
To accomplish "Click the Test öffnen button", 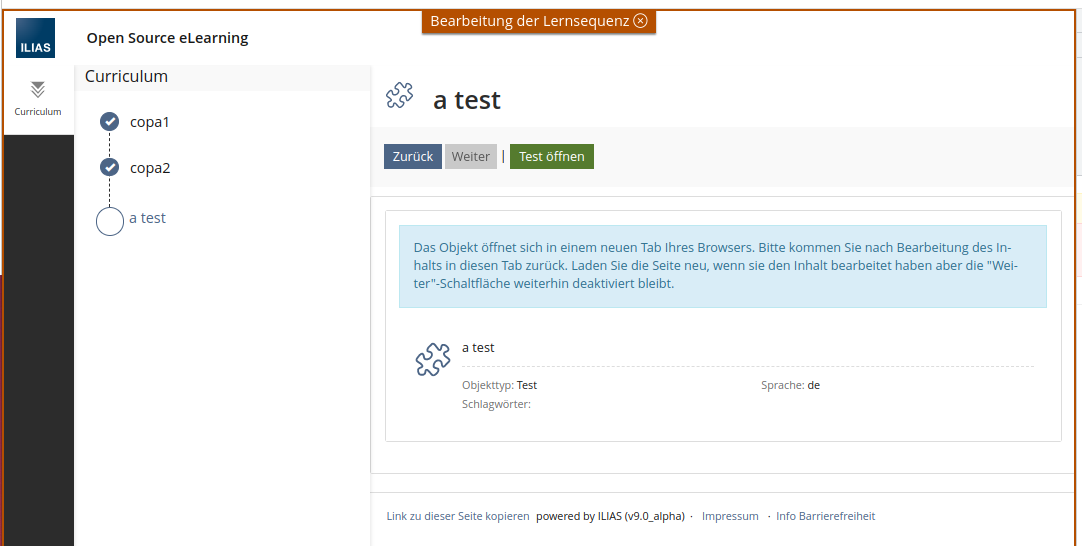I will (x=551, y=157).
